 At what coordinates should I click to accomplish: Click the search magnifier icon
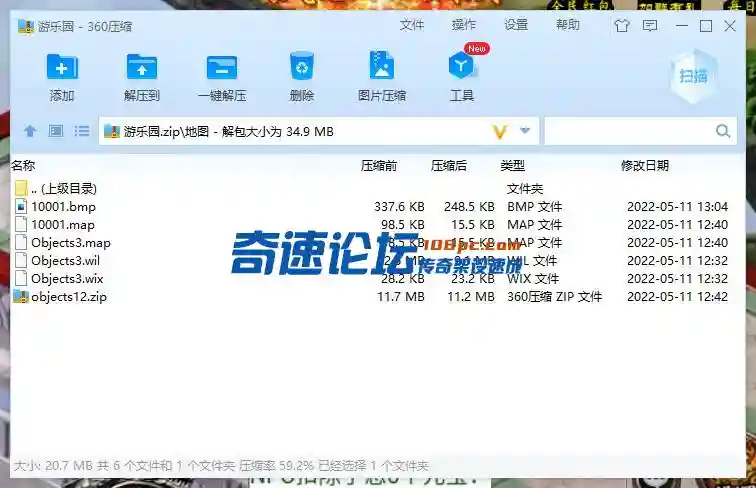pos(723,131)
